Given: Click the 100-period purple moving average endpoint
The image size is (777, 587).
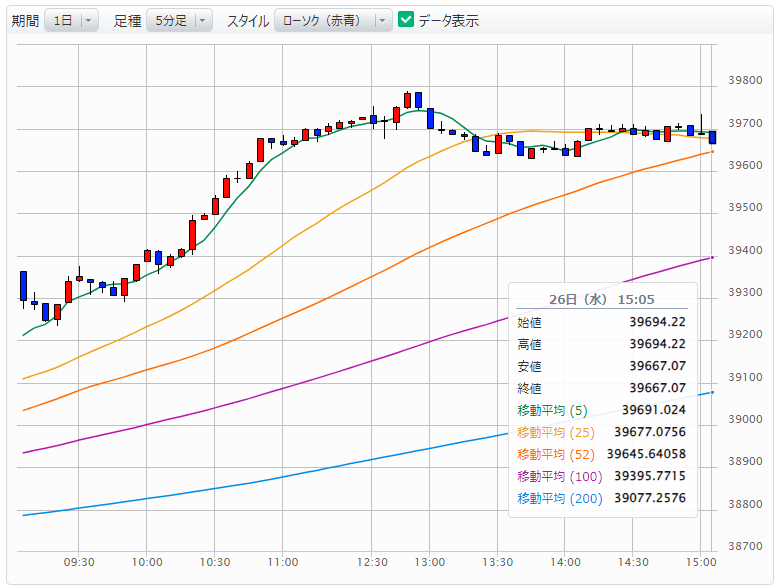Looking at the screenshot, I should [712, 258].
